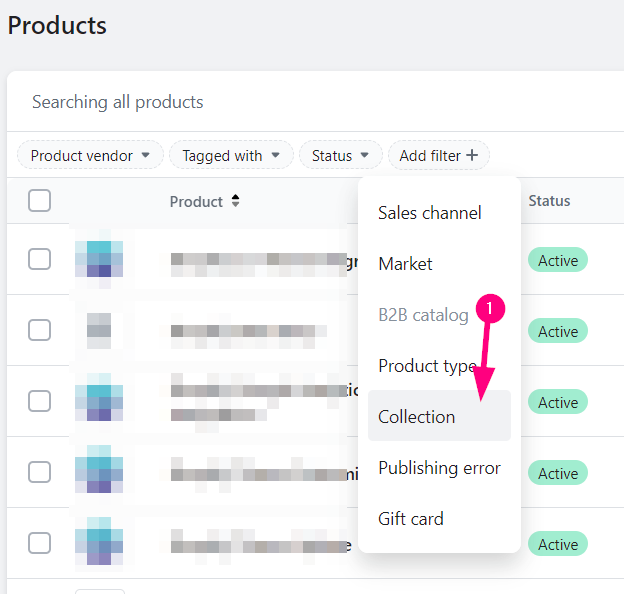Select Collection from the filter menu
624x594 pixels.
[x=417, y=417]
